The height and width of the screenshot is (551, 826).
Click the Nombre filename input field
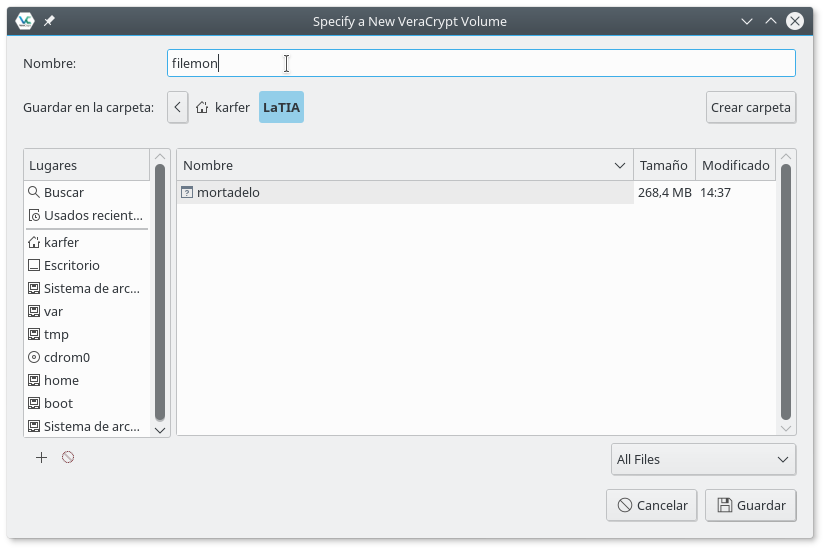[480, 63]
